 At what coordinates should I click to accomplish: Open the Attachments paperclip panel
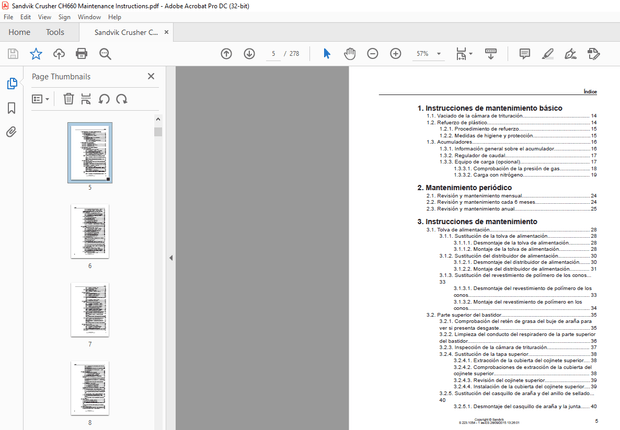click(11, 132)
